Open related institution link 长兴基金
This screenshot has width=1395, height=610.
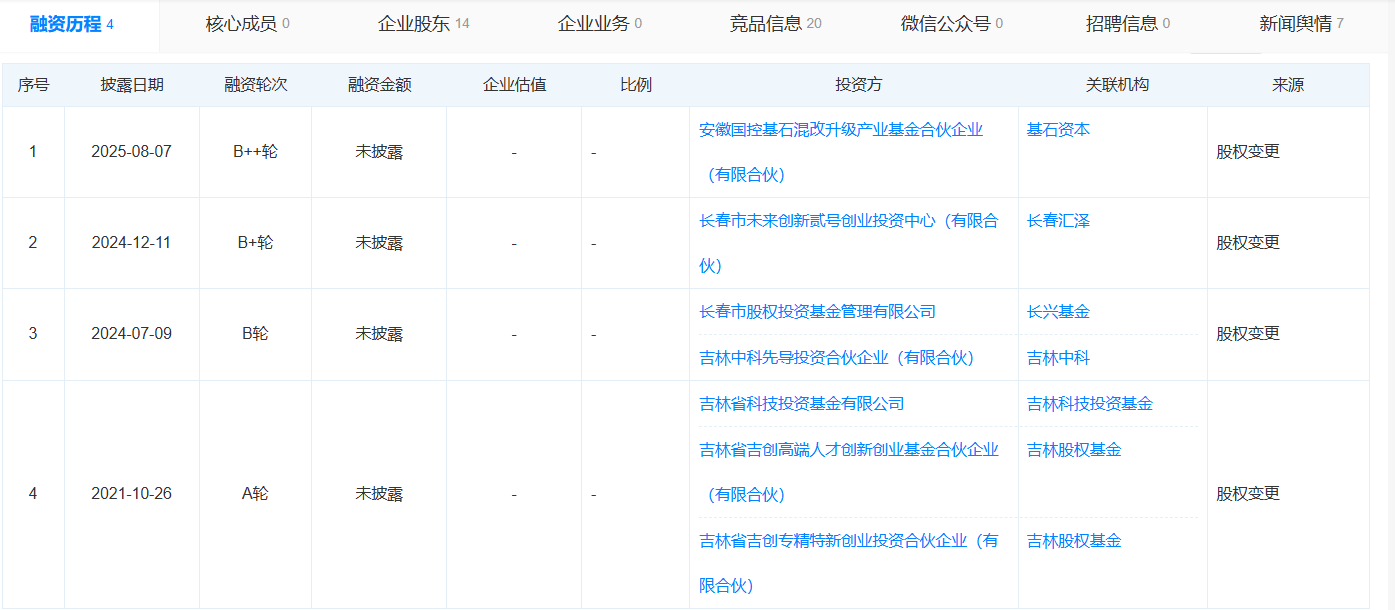tap(1058, 312)
